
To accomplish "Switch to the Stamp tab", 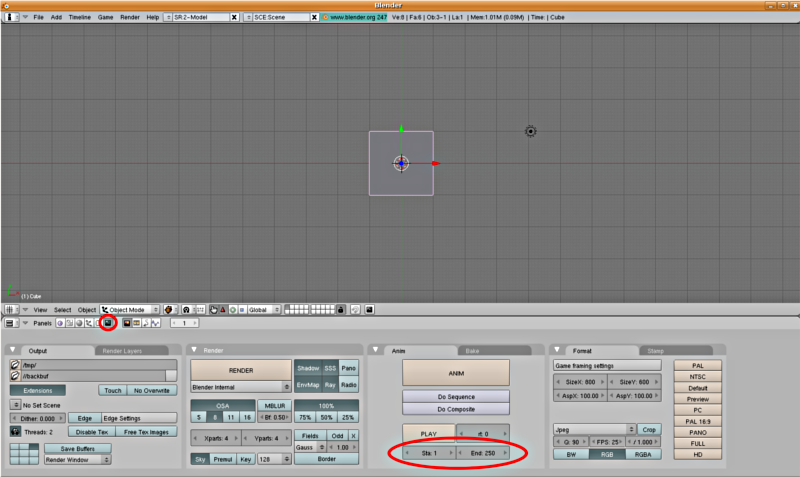I will (x=656, y=351).
